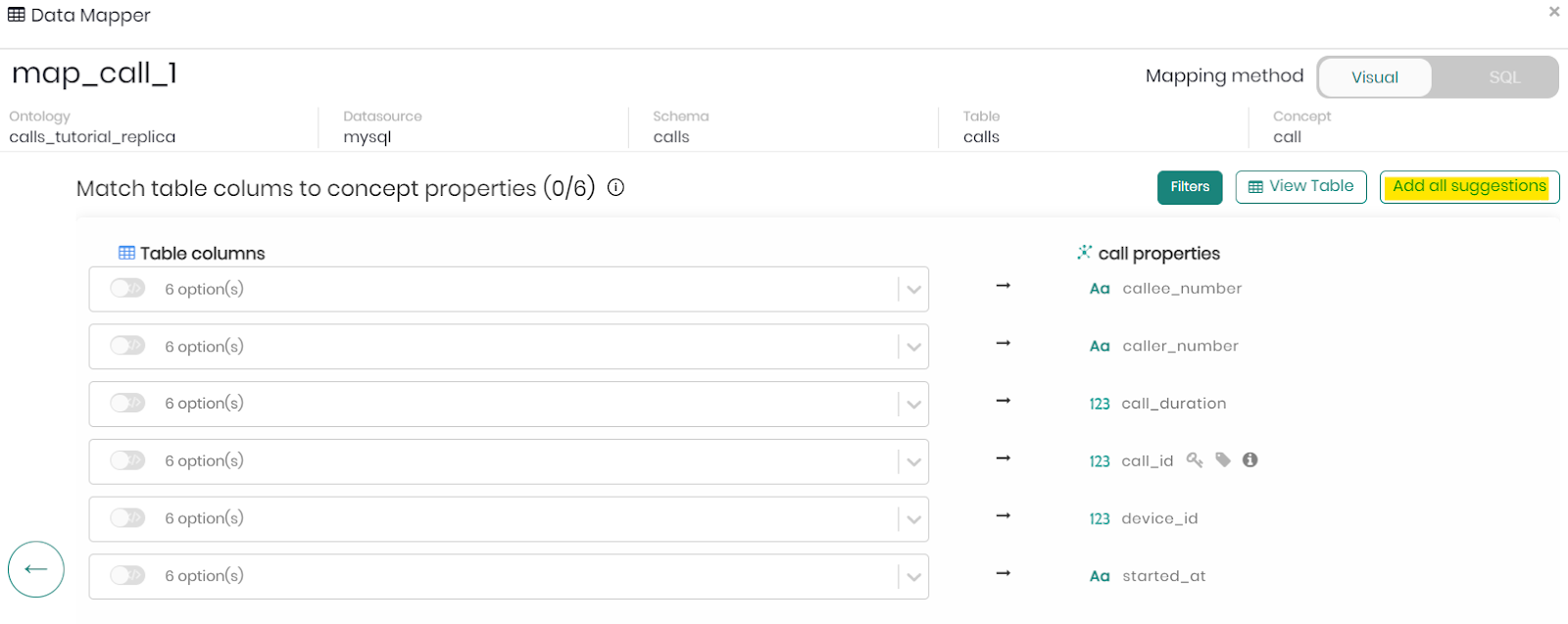This screenshot has height=624, width=1568.
Task: Switch mapping method to SQL
Action: 1503,77
